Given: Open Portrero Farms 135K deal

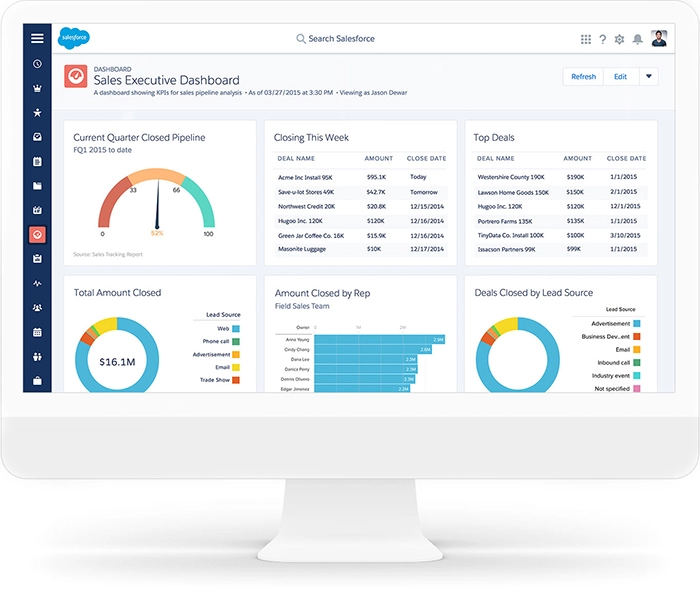Looking at the screenshot, I should click(x=504, y=221).
